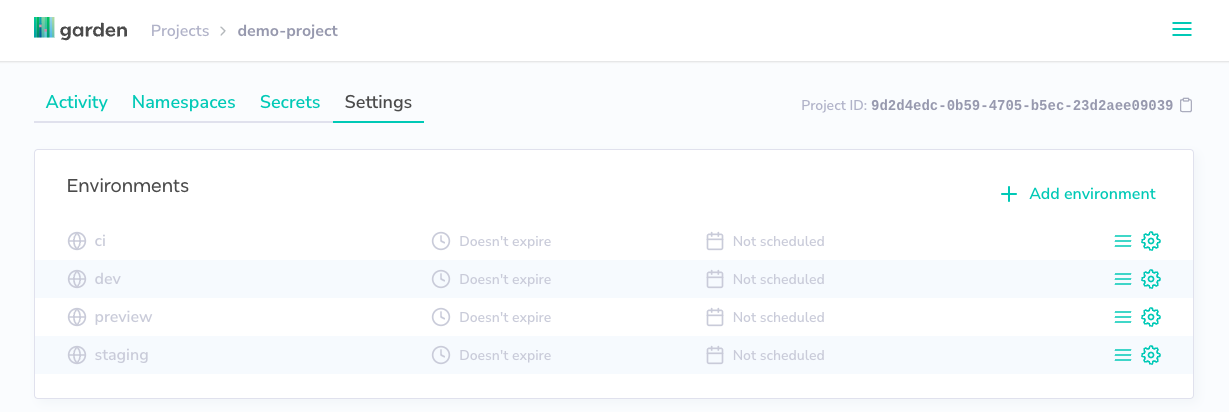This screenshot has height=412, width=1229.
Task: Switch to the Activity tab
Action: 77,102
